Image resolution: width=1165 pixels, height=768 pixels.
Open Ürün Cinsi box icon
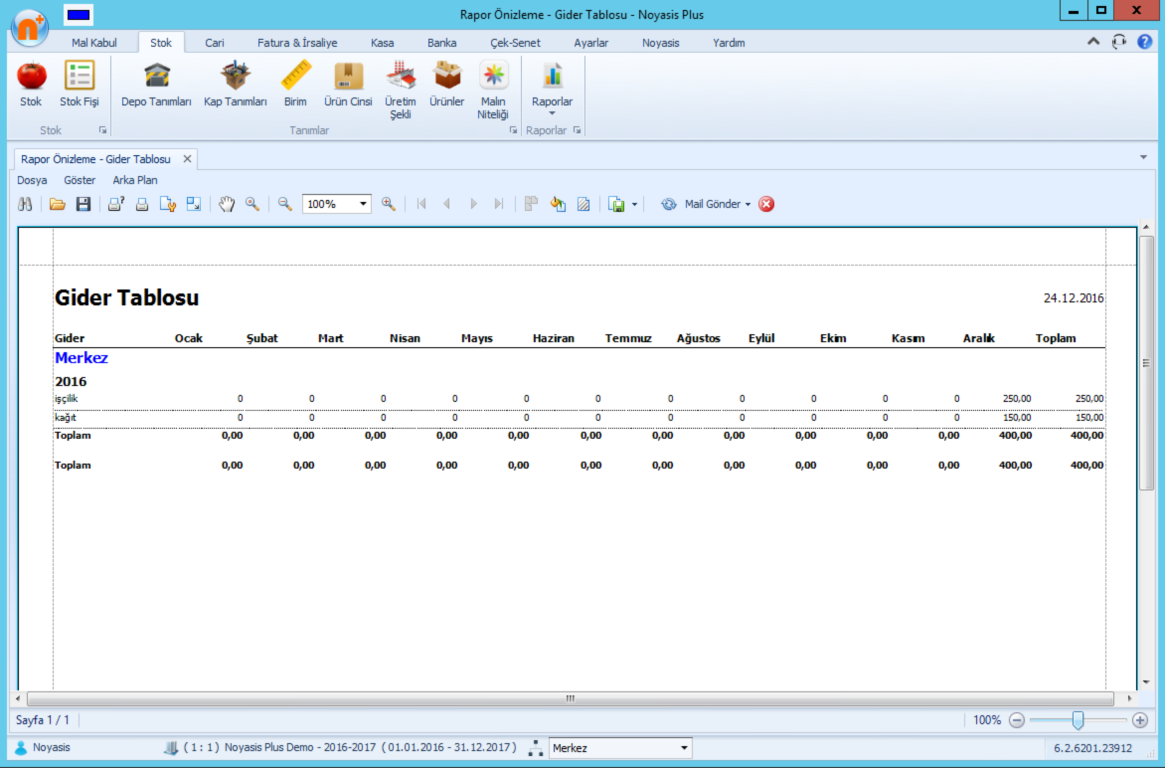(348, 85)
